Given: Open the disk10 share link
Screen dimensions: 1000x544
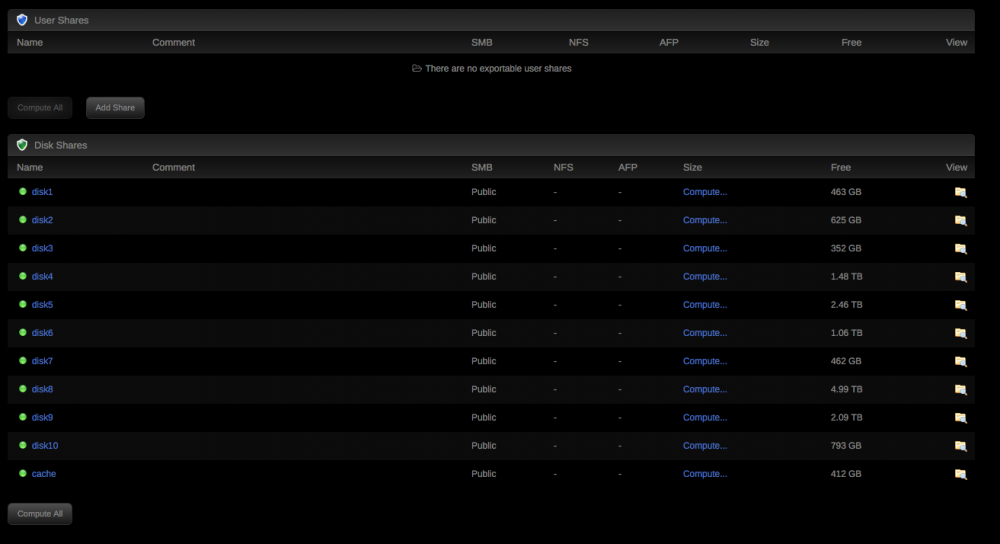Looking at the screenshot, I should [x=45, y=445].
